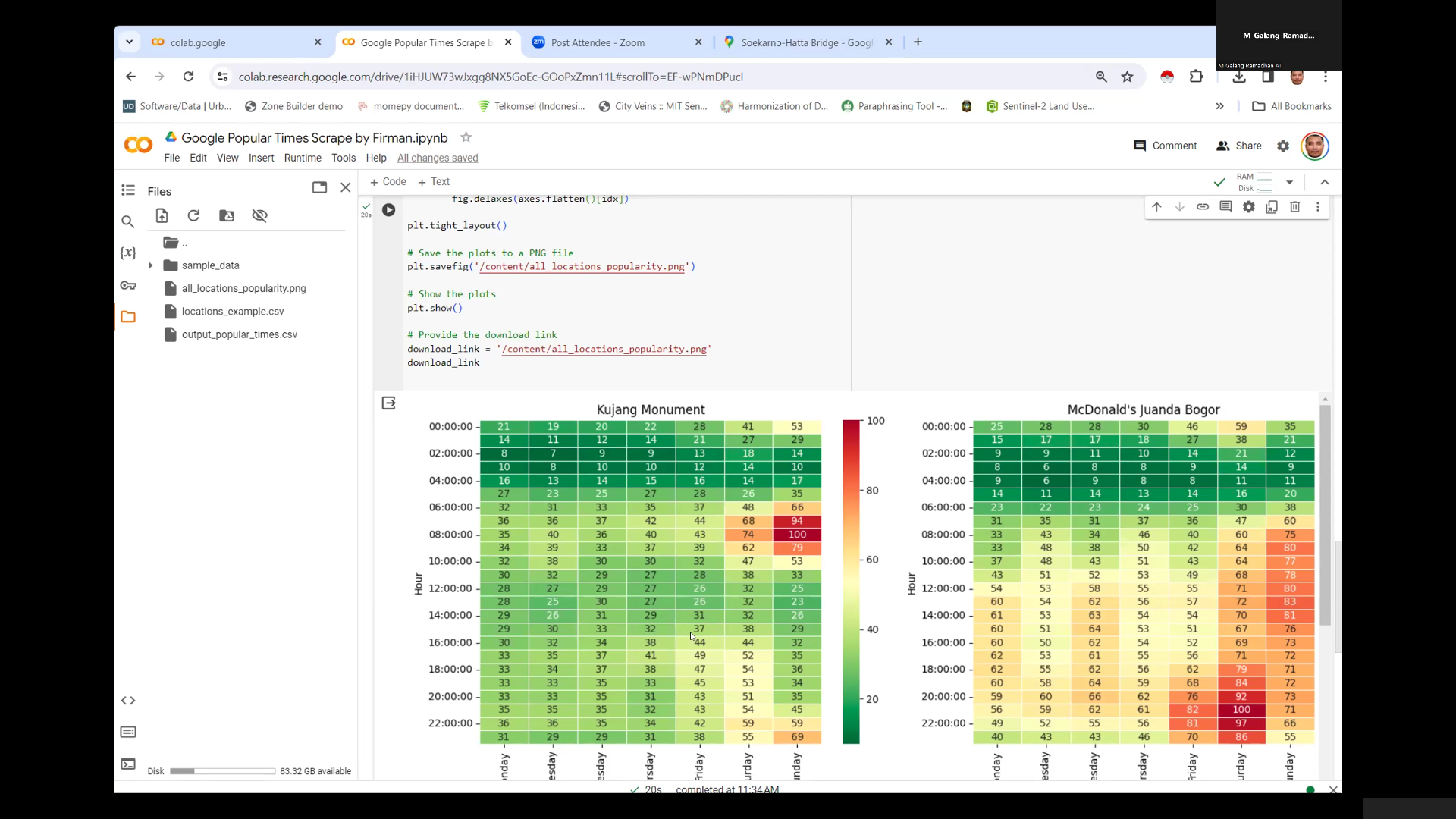Run the selected code cell
Viewport: 1456px width, 819px height.
[x=389, y=210]
